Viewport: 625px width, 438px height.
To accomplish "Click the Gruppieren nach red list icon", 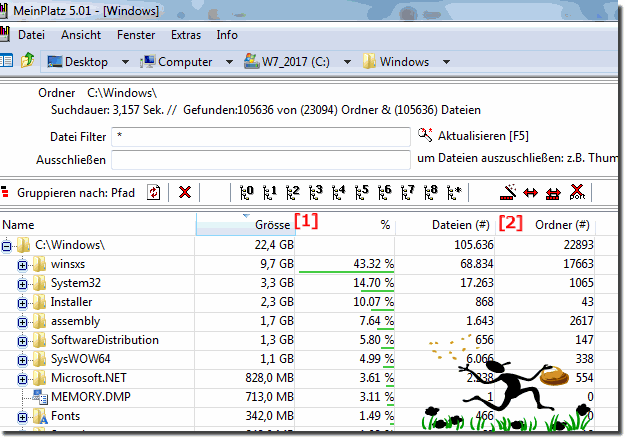I will click(5, 192).
